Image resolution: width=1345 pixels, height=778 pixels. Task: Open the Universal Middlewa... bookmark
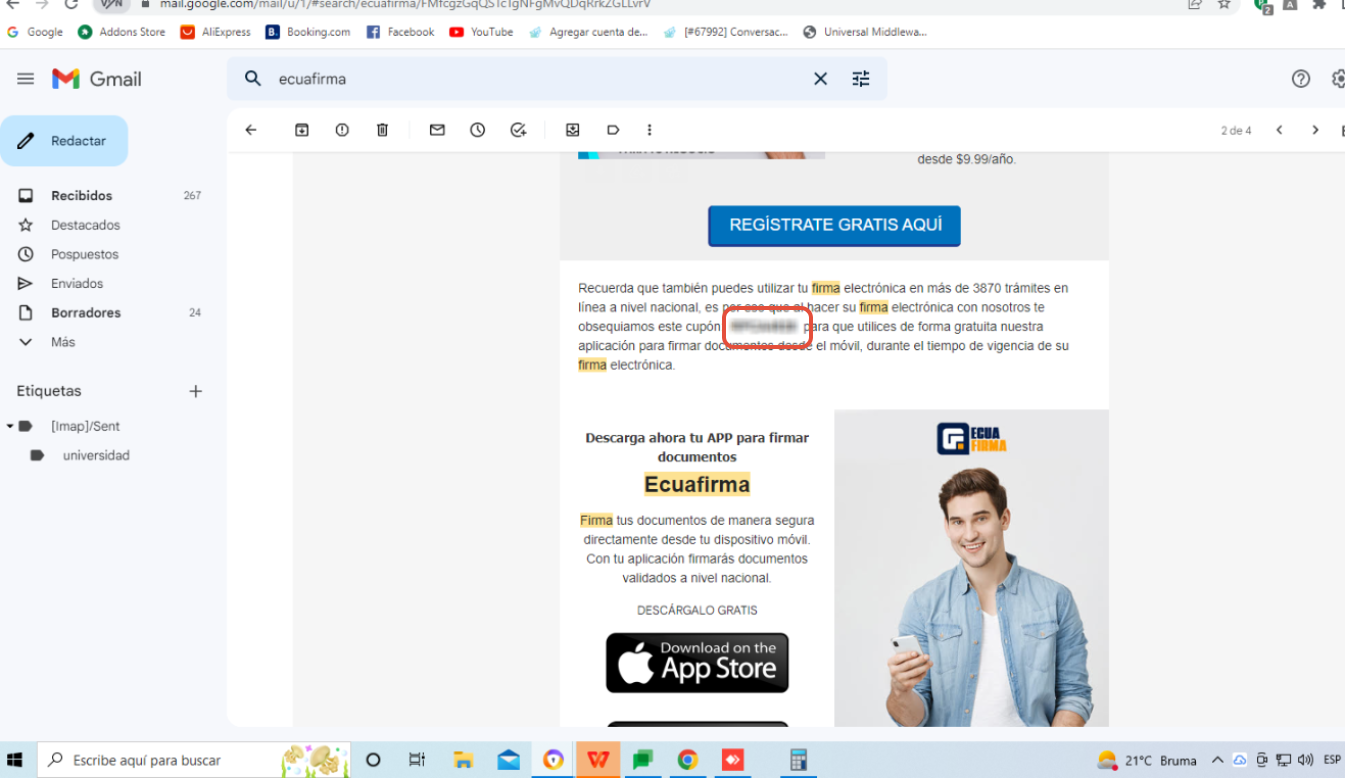point(865,32)
